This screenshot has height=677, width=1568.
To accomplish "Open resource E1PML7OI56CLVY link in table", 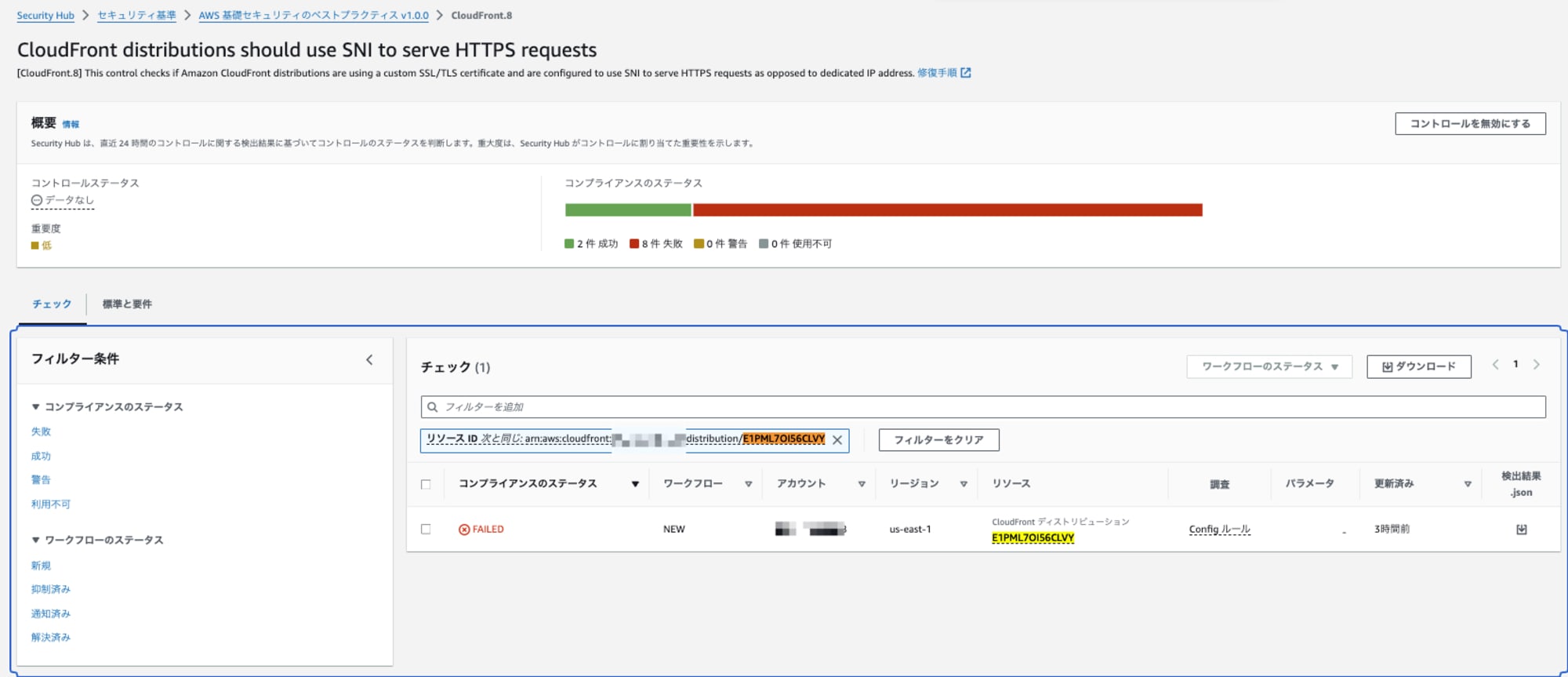I will click(1033, 538).
